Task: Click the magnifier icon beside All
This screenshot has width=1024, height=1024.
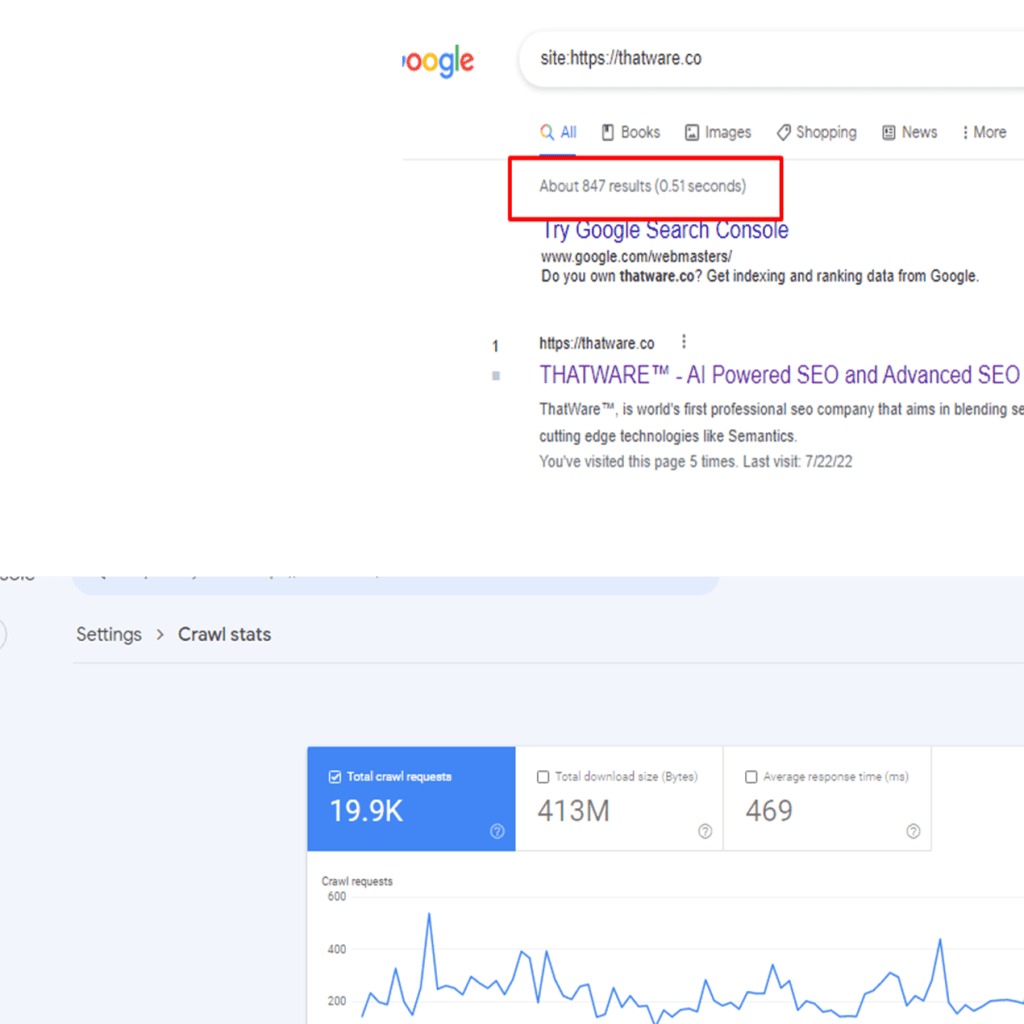Action: (547, 133)
